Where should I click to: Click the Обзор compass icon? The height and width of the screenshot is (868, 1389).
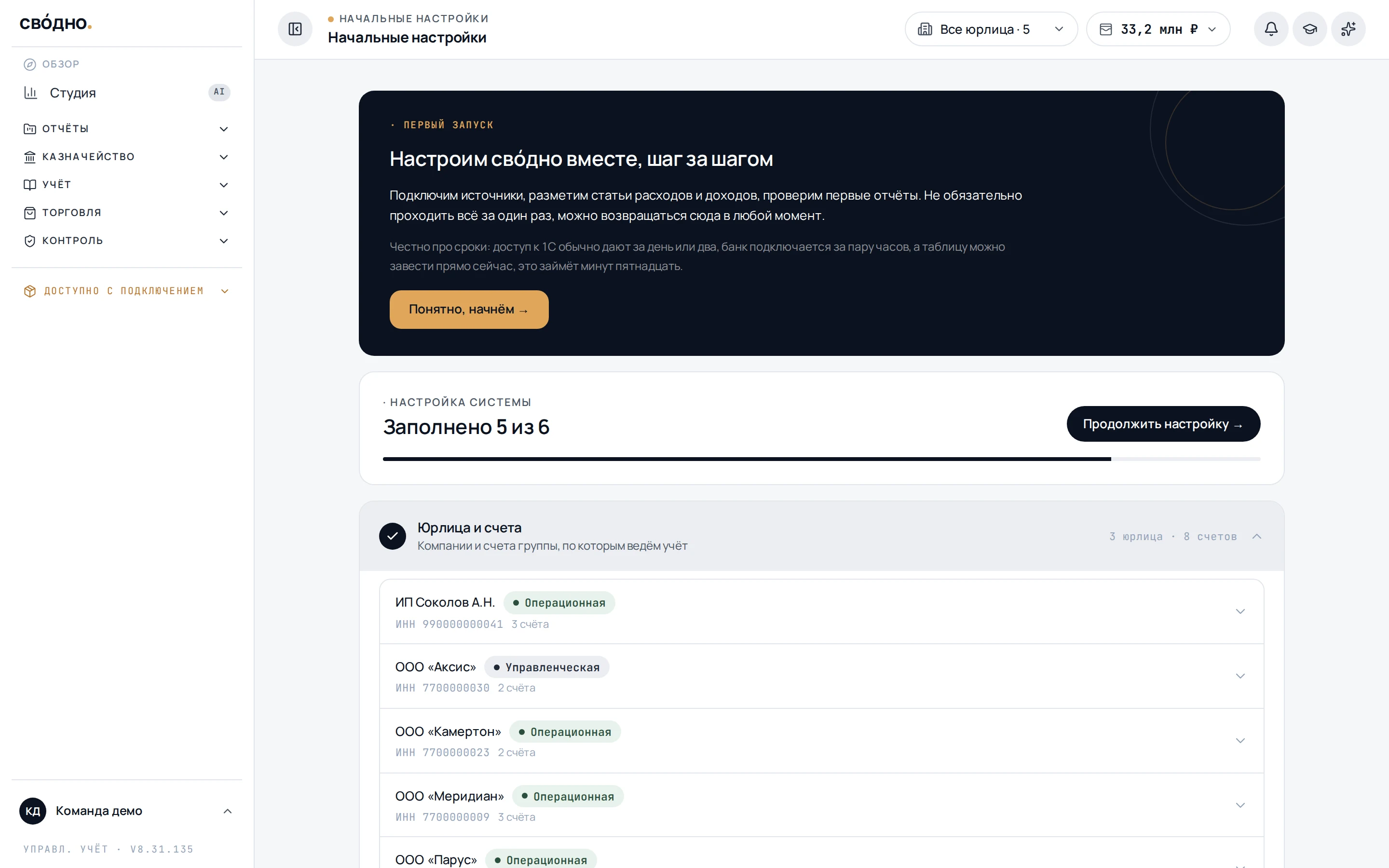(30, 64)
